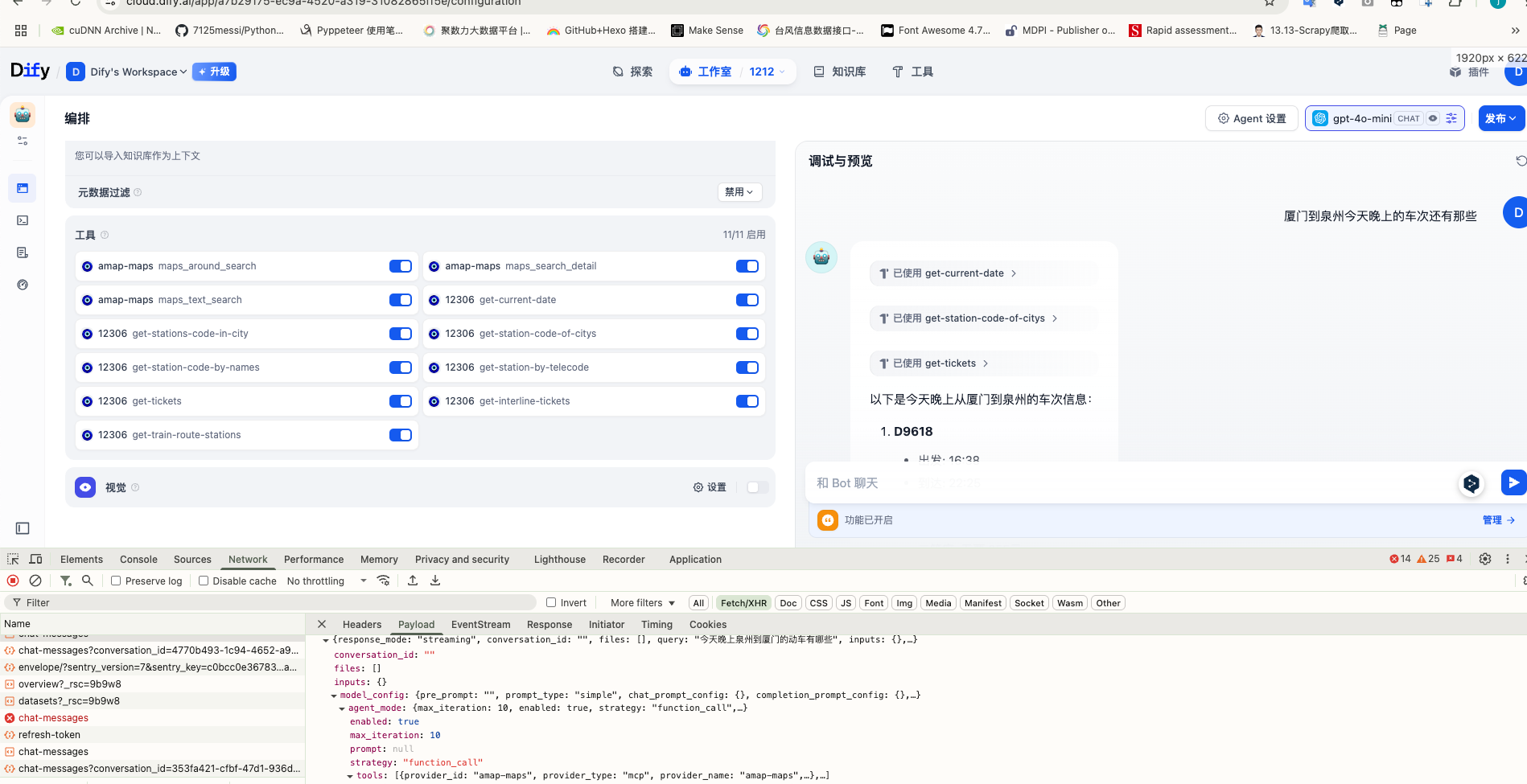Restart the debug conversation with refresh icon
Screen dimensions: 1527x784
point(1521,161)
